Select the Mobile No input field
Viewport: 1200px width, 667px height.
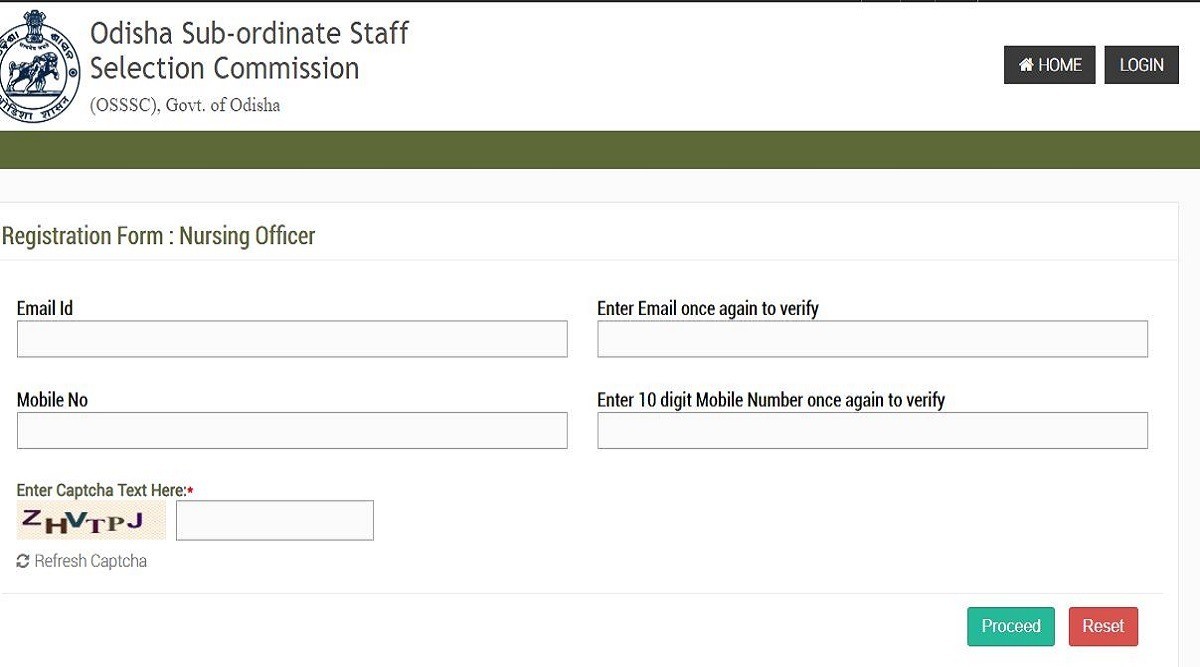coord(292,431)
